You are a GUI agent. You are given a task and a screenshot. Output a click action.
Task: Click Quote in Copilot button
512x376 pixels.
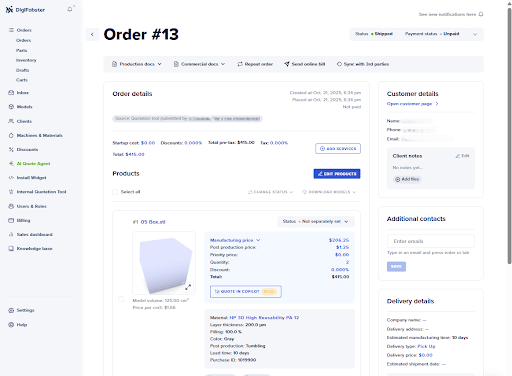pos(246,291)
